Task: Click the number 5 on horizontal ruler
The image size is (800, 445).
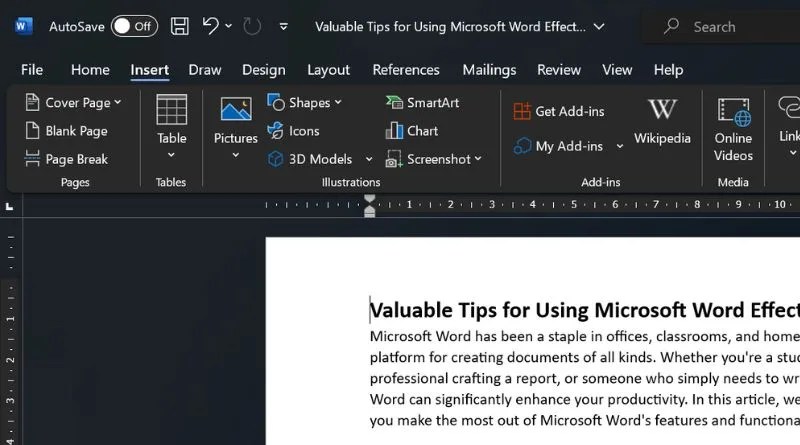Action: (574, 205)
